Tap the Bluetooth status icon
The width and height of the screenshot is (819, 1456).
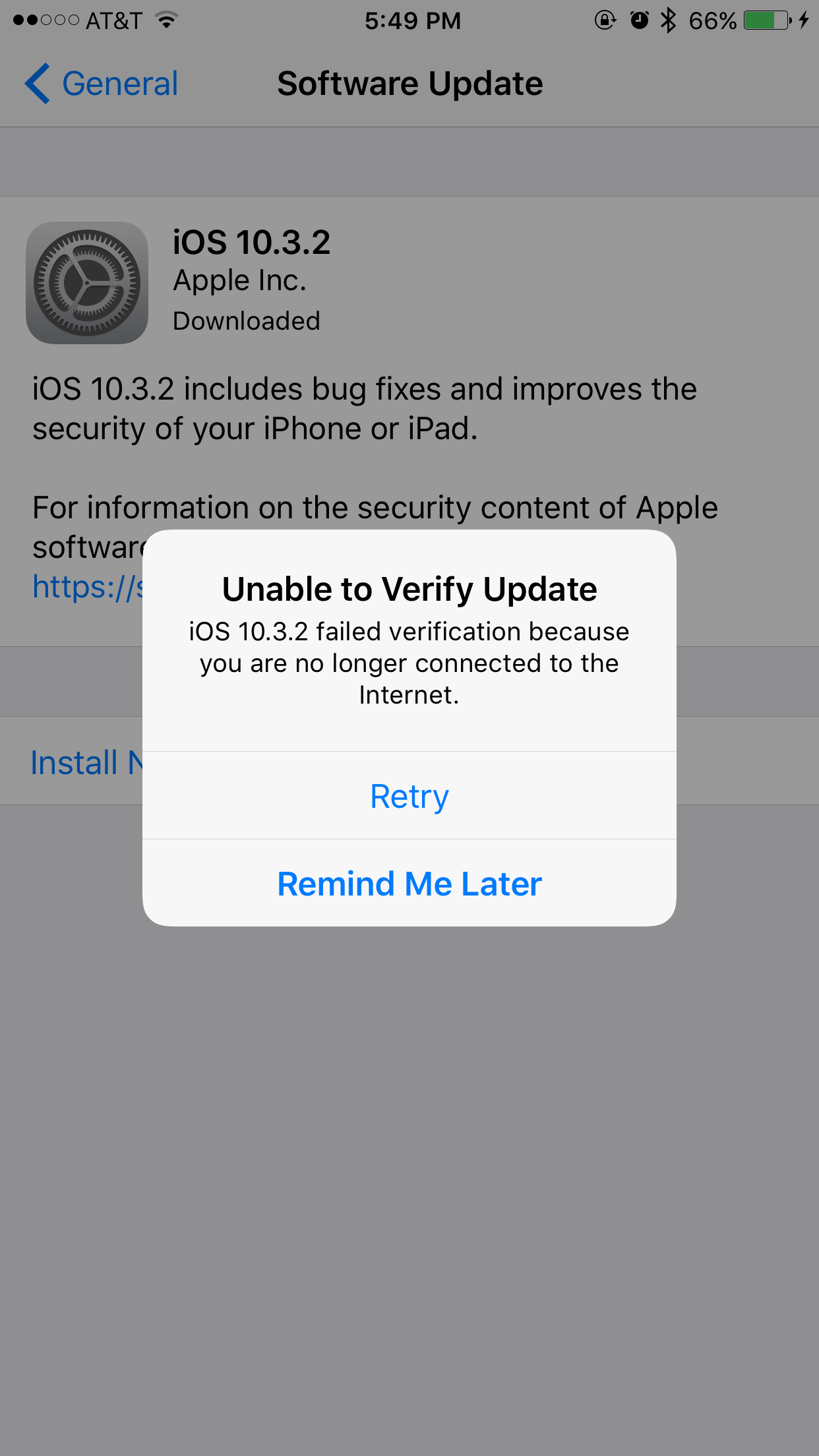(668, 20)
